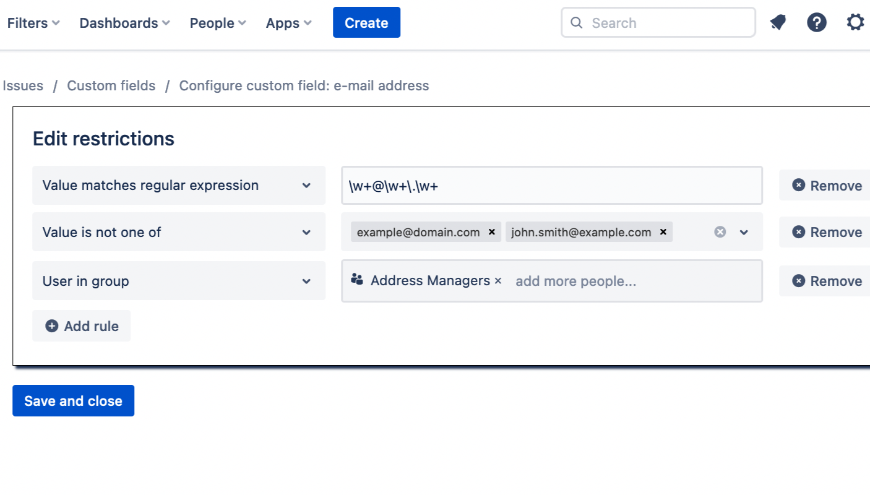This screenshot has width=870, height=495.
Task: Open the settings gear icon
Action: [855, 22]
